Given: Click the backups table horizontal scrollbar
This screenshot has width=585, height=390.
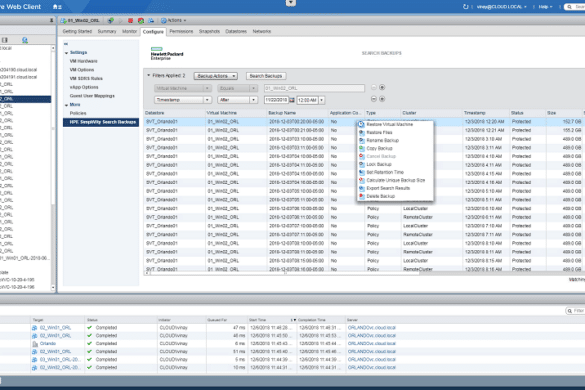Looking at the screenshot, I should (x=284, y=273).
